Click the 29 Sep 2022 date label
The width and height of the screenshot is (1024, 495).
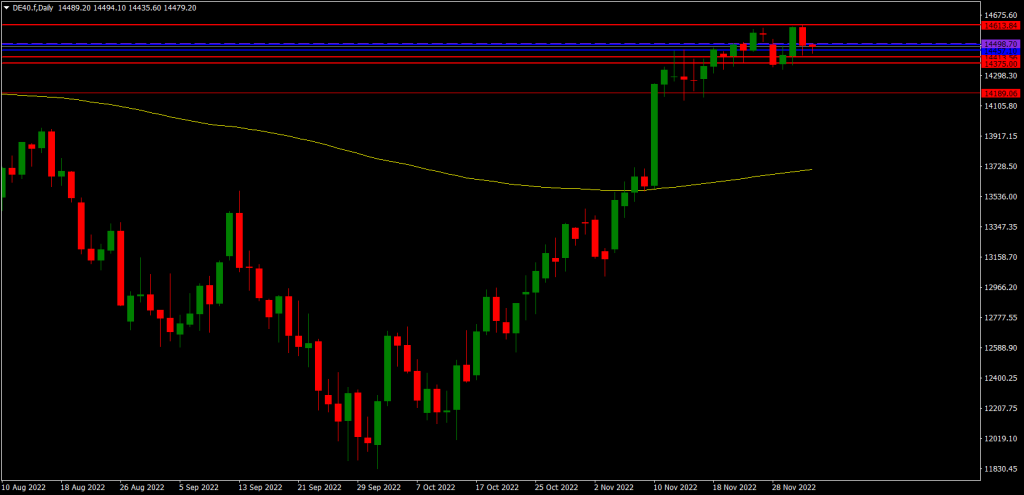379,488
